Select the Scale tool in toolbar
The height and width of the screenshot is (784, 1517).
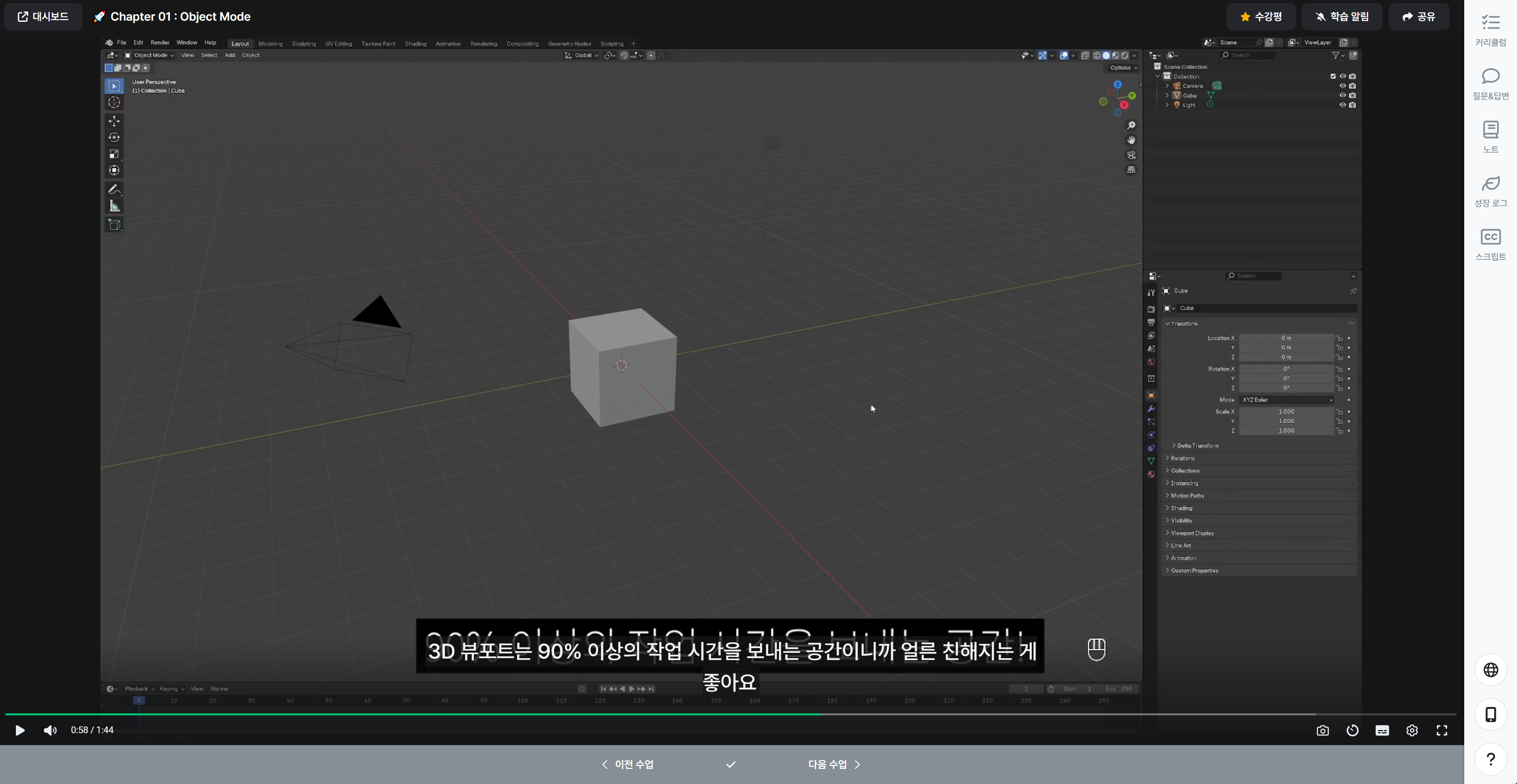tap(114, 154)
